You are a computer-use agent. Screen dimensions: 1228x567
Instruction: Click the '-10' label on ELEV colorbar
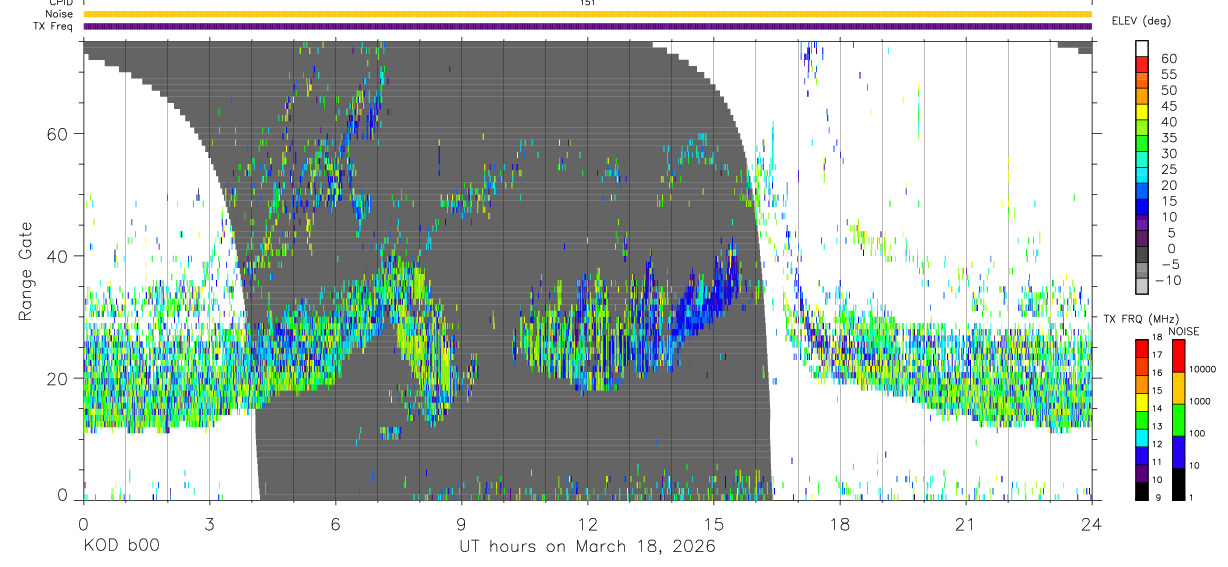point(1169,280)
